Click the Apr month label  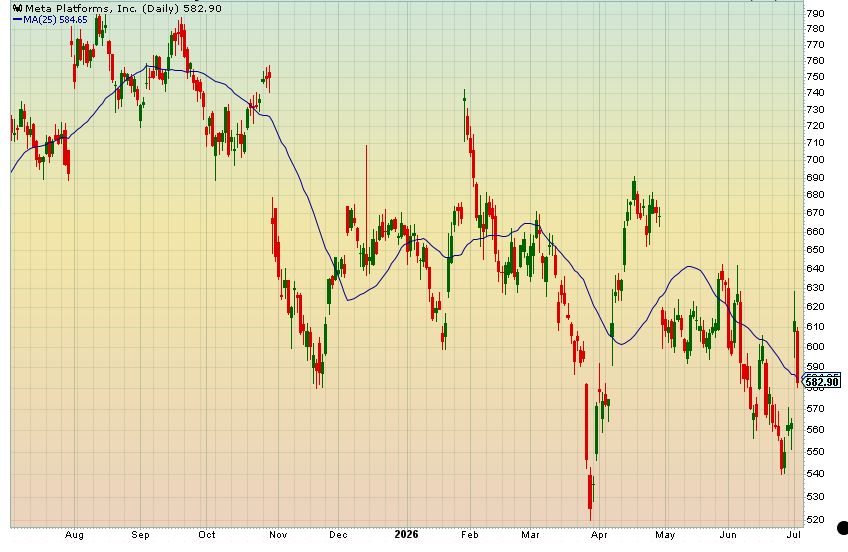click(599, 535)
